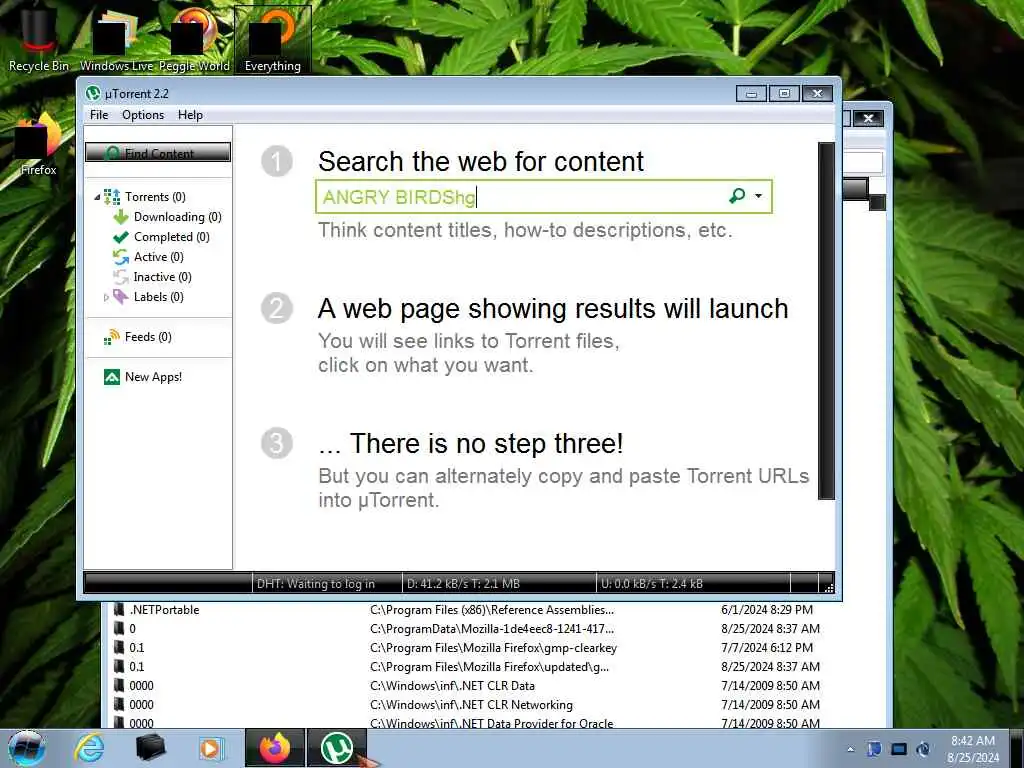Open the Help menu
Viewport: 1024px width, 768px height.
coord(190,115)
